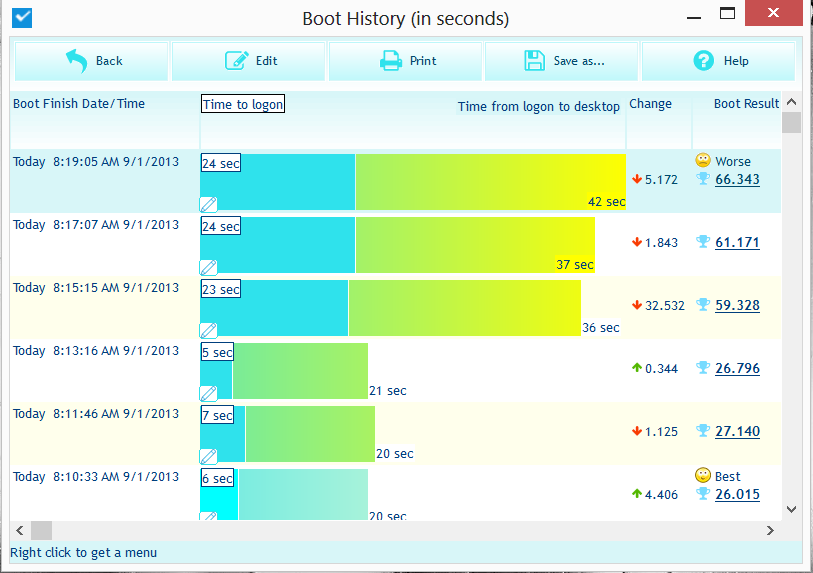
Task: Click the app icon in the title bar
Action: coord(20,17)
